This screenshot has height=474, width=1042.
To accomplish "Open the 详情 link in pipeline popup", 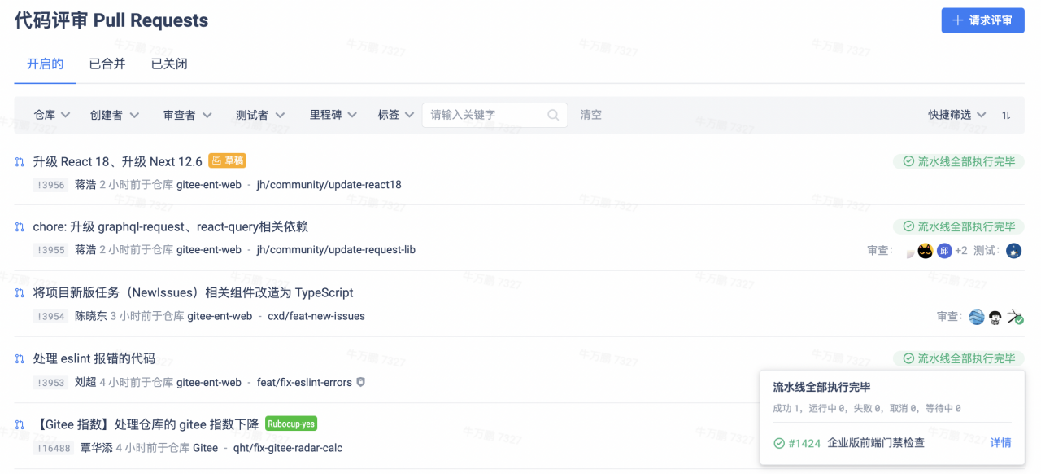I will coord(1000,443).
